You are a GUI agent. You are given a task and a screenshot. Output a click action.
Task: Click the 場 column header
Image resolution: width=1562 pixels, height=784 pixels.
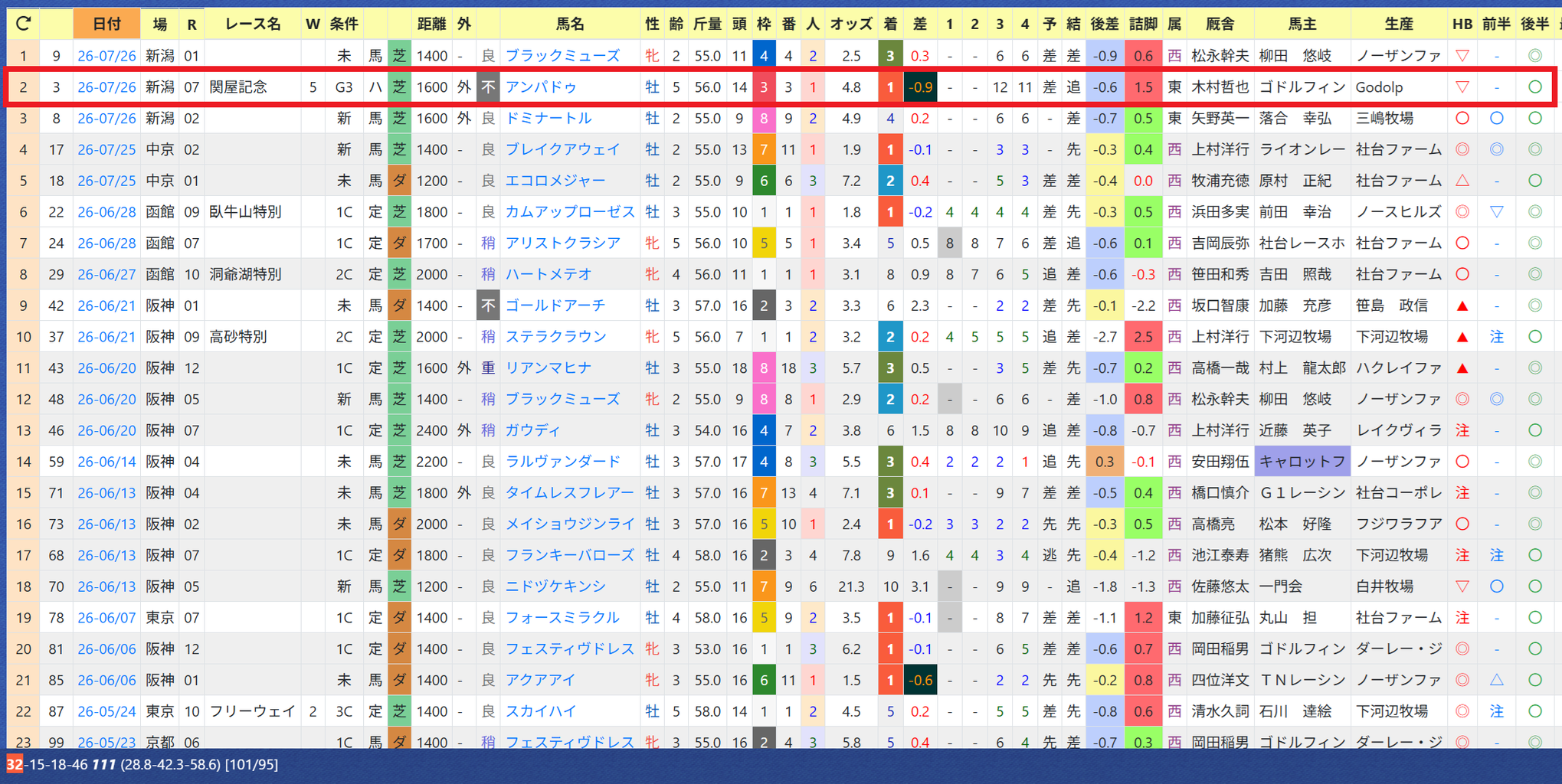coord(159,24)
